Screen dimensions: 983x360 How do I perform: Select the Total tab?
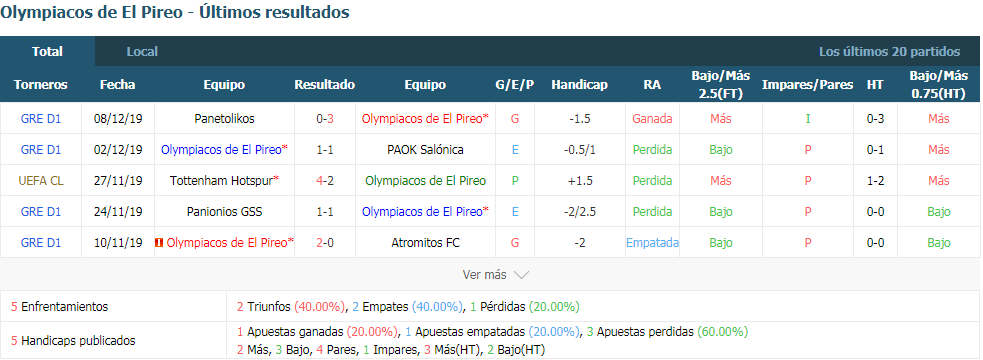point(48,51)
